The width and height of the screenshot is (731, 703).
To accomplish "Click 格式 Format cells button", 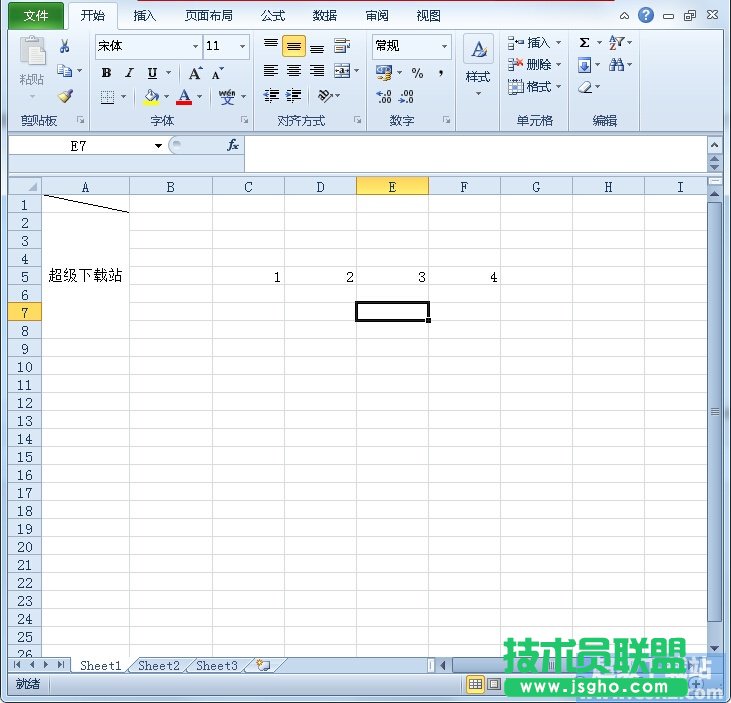I will 534,87.
